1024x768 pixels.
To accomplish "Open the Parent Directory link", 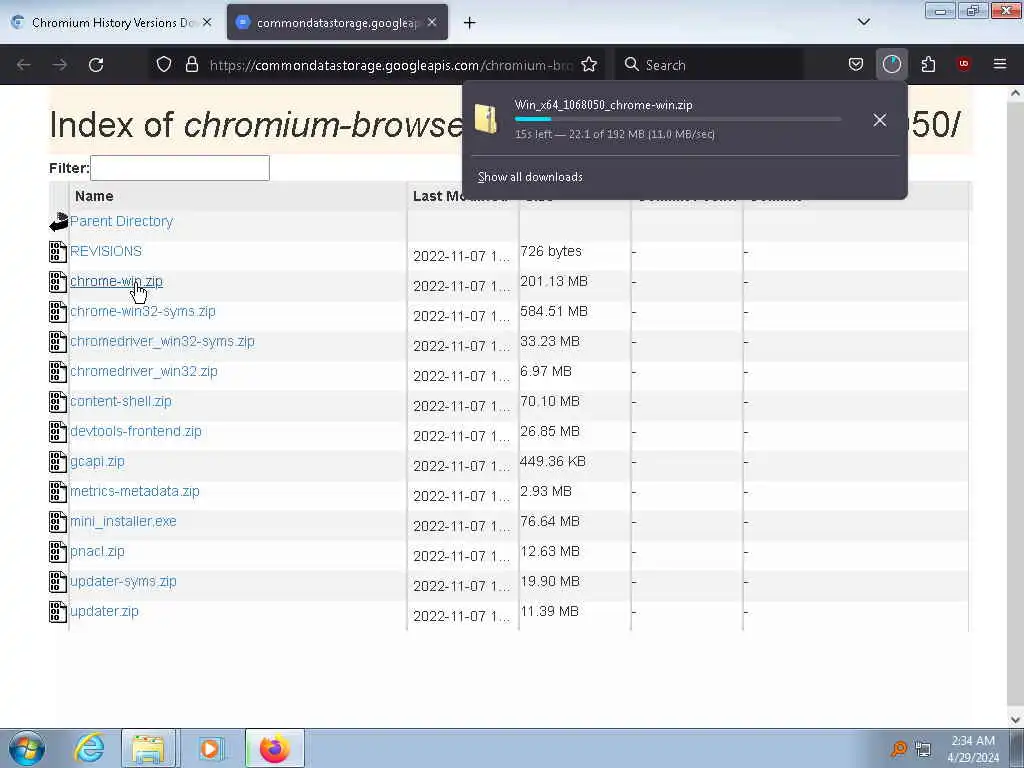I will click(x=121, y=221).
